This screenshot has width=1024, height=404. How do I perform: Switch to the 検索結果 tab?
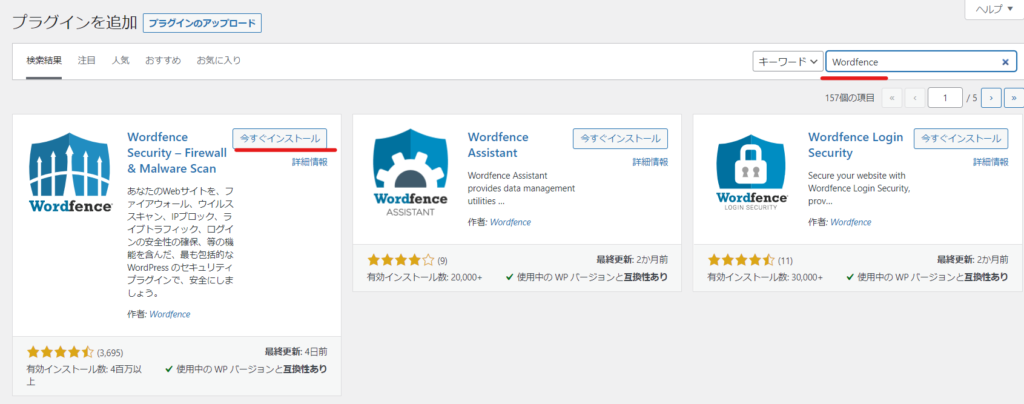44,61
